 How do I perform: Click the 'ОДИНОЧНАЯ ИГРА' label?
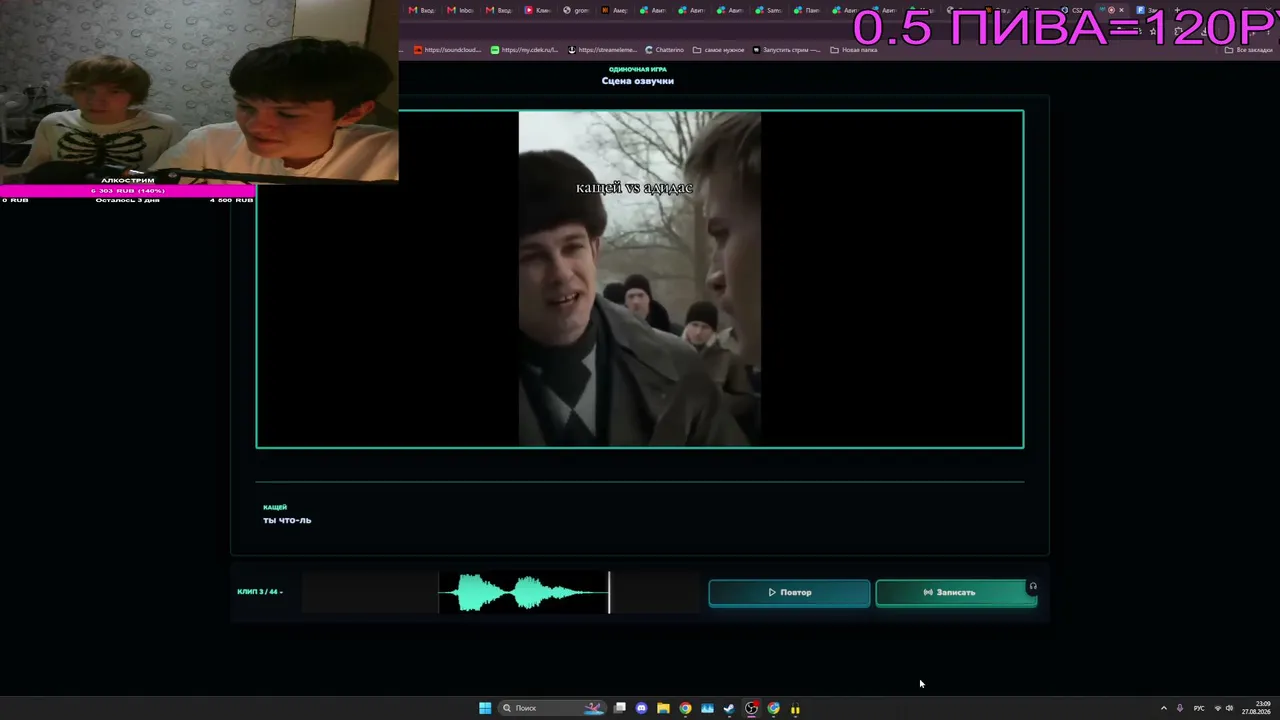[x=638, y=69]
